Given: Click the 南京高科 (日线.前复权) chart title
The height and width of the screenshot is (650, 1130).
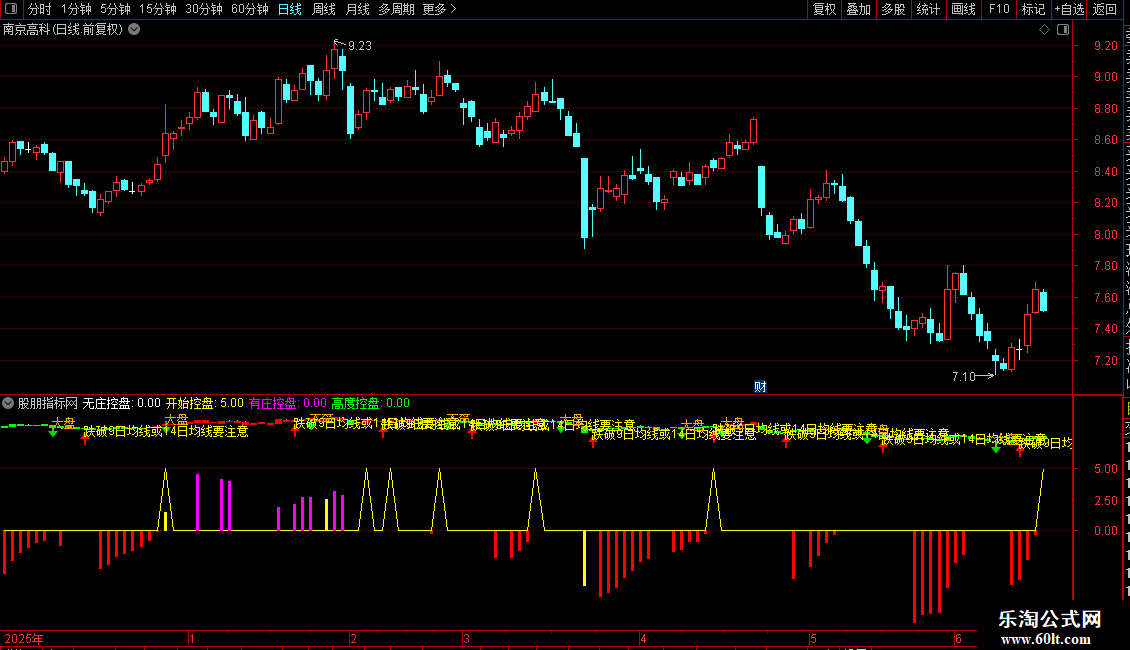Looking at the screenshot, I should point(63,30).
